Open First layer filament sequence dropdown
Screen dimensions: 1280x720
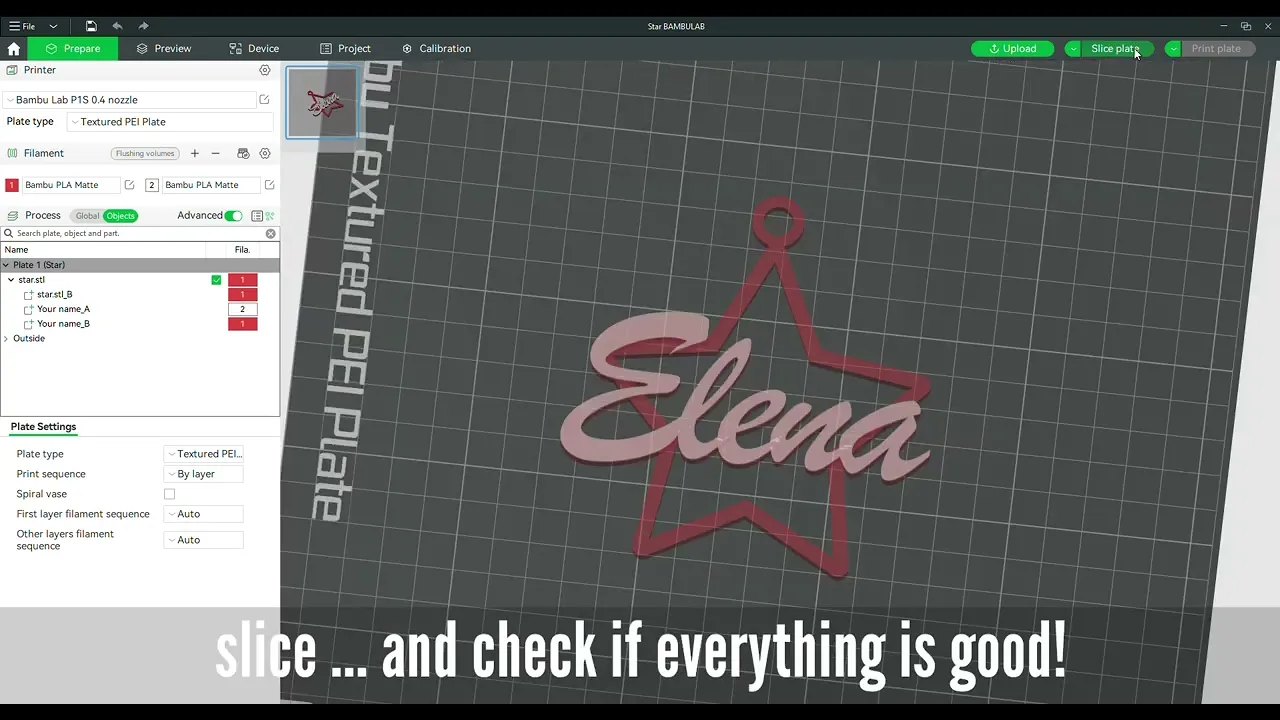pos(203,514)
